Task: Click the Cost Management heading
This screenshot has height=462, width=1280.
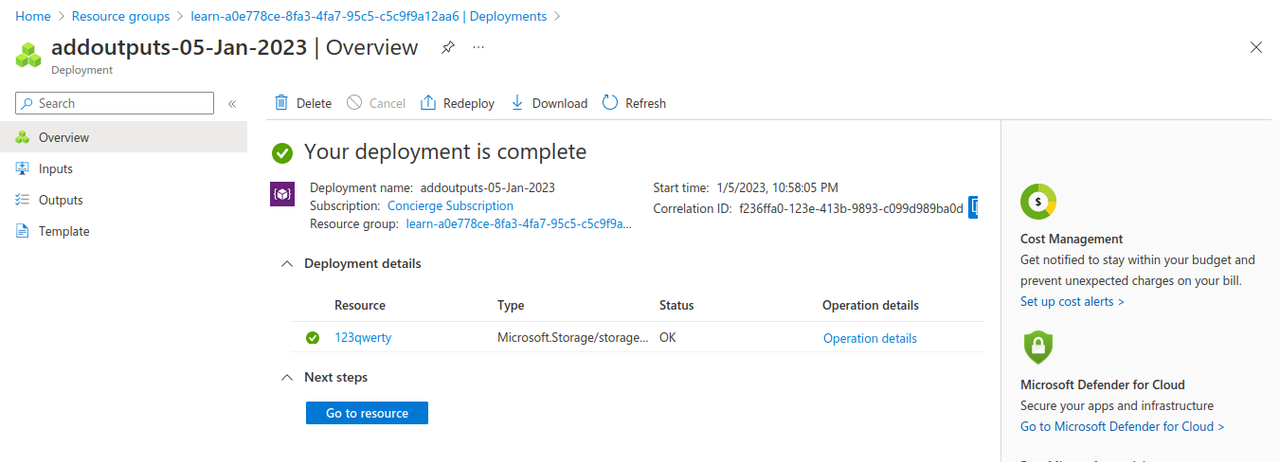Action: 1072,239
